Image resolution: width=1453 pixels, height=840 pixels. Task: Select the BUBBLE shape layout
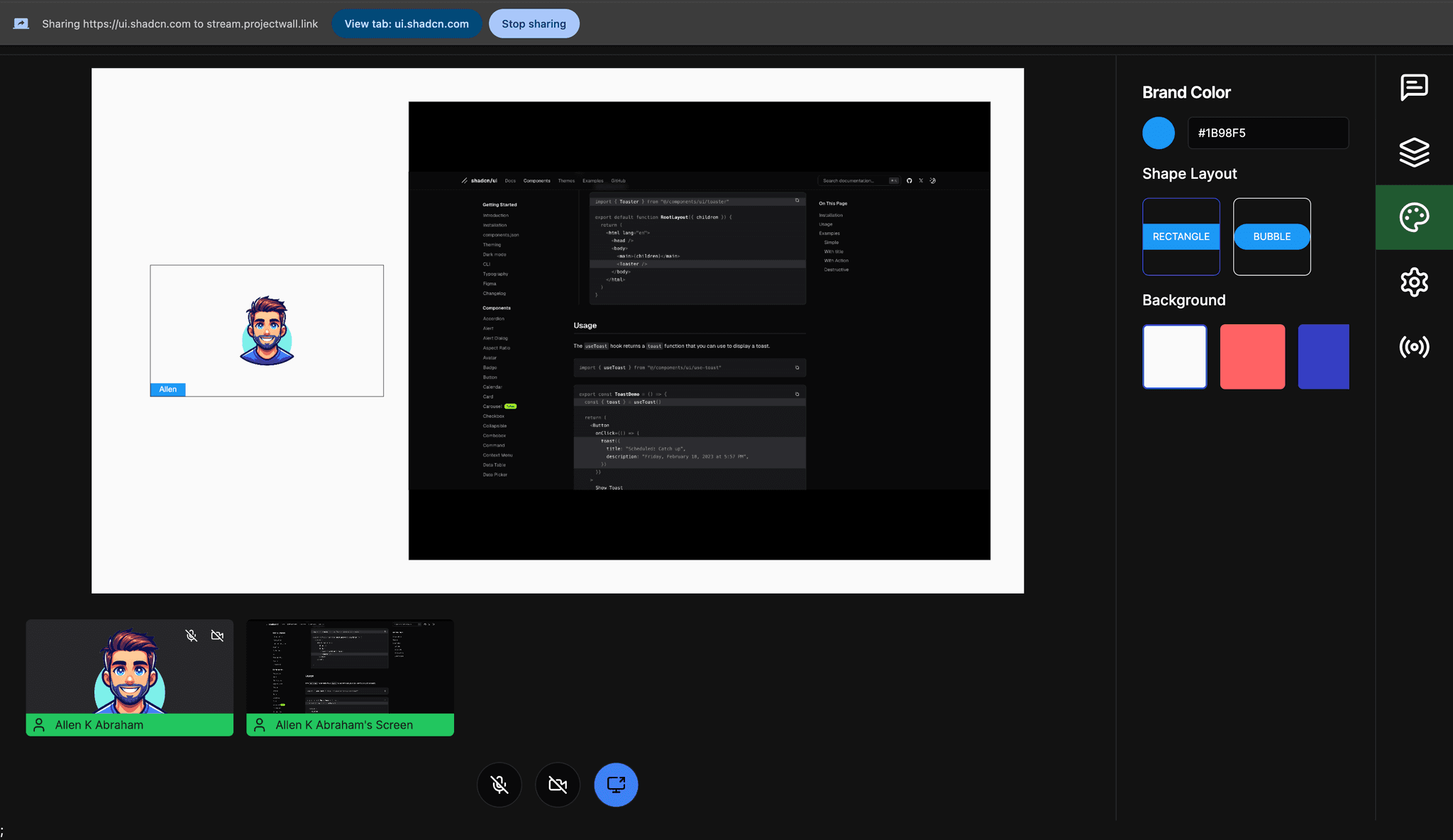coord(1271,236)
